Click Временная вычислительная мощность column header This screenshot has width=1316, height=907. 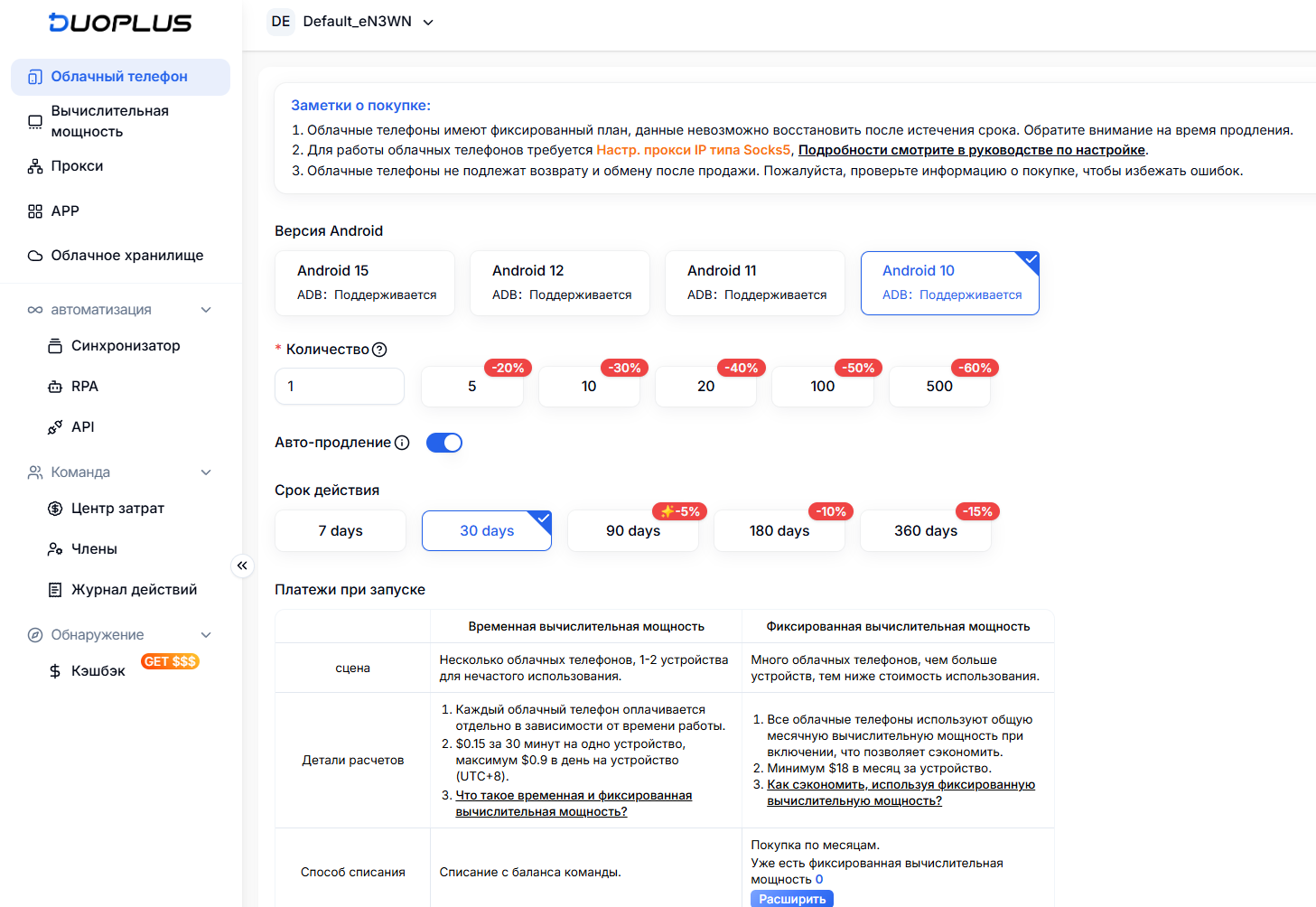(586, 627)
